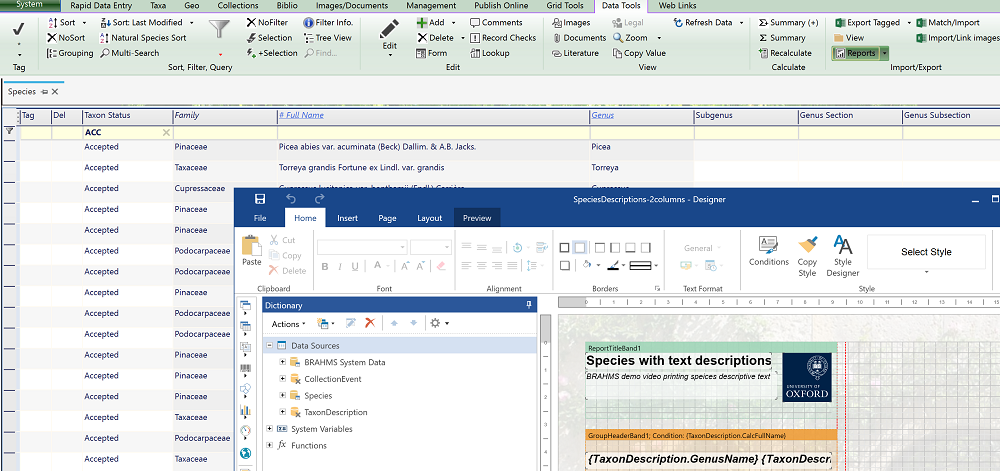Open the Actions dropdown in Dictionary
The height and width of the screenshot is (471, 1000).
click(x=288, y=324)
